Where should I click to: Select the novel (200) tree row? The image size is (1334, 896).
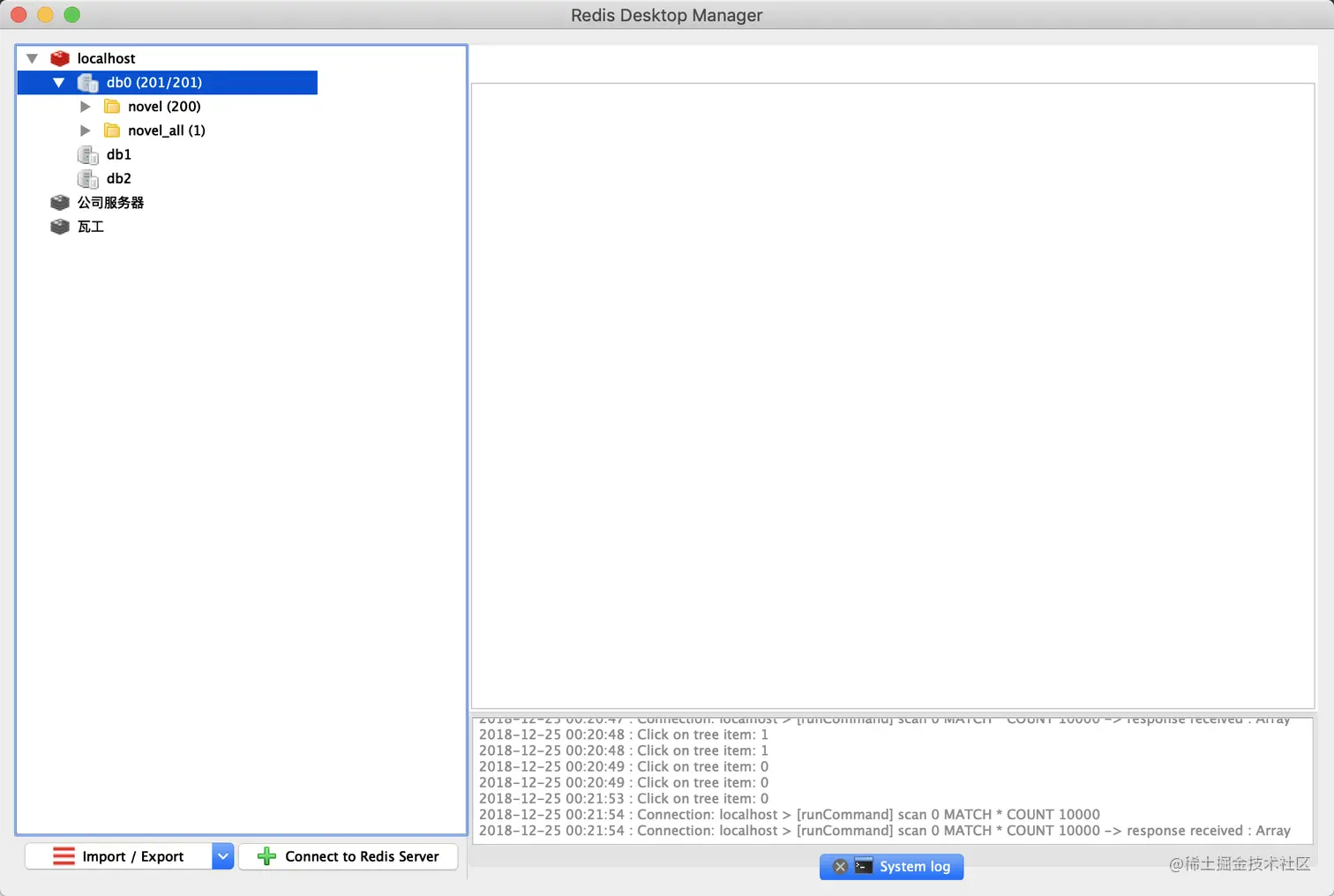click(x=164, y=107)
